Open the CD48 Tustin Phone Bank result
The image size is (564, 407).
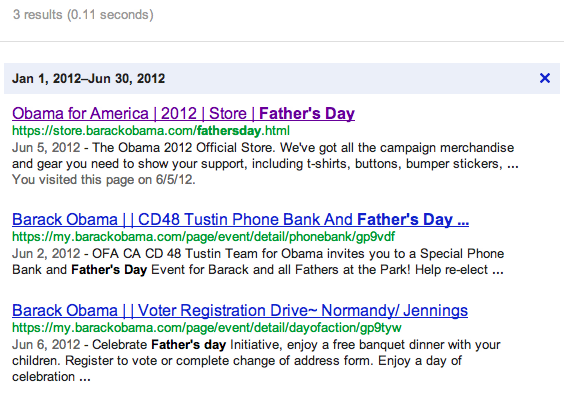pos(240,220)
